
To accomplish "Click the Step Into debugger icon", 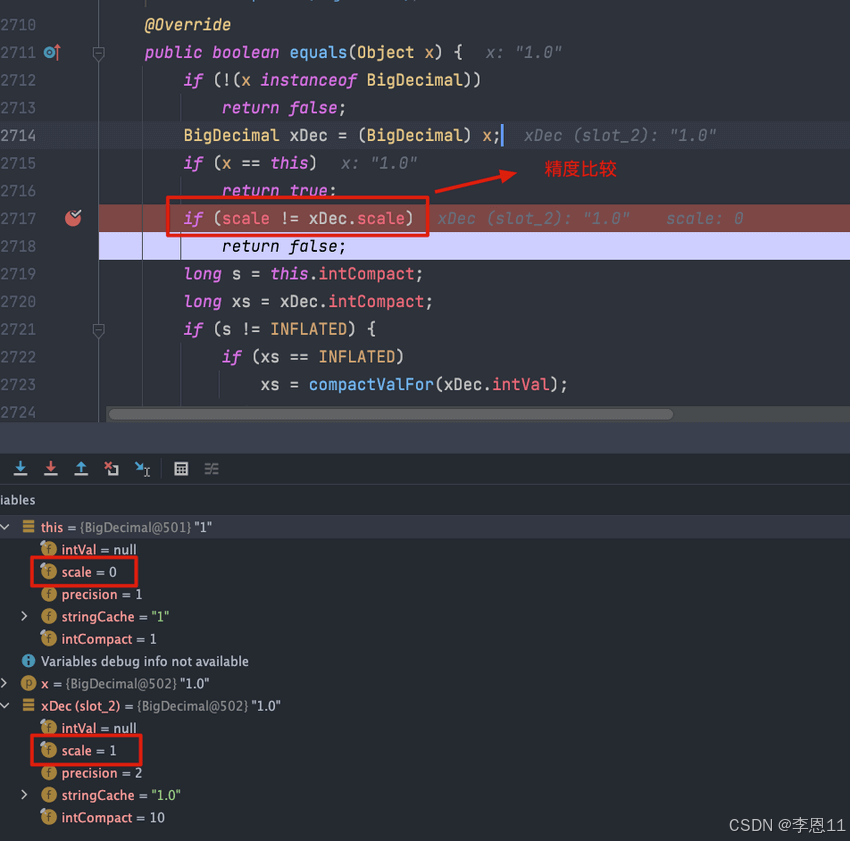I will coord(20,468).
